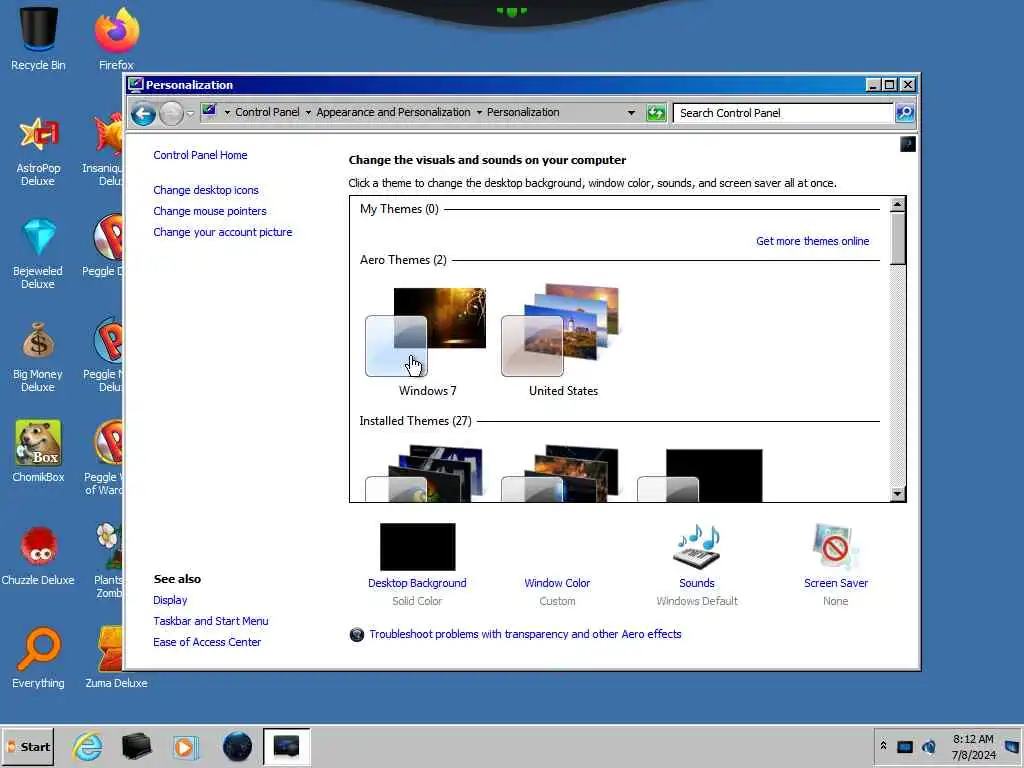Open Bejeweled Deluxe desktop icon
The height and width of the screenshot is (768, 1024).
pyautogui.click(x=38, y=253)
